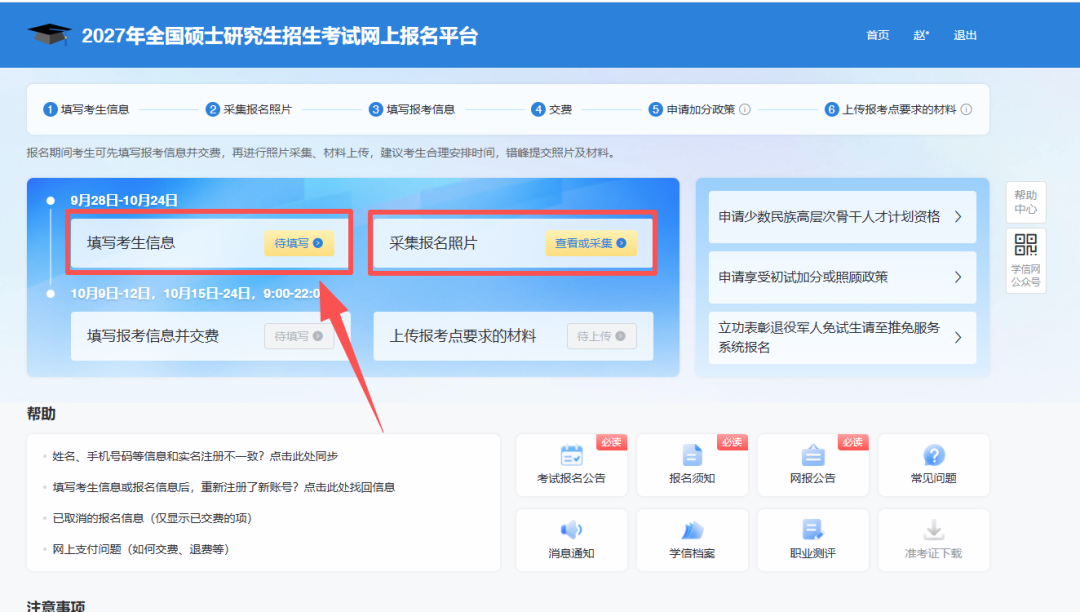The width and height of the screenshot is (1080, 612).
Task: Open user menu 赵*
Action: pos(921,35)
